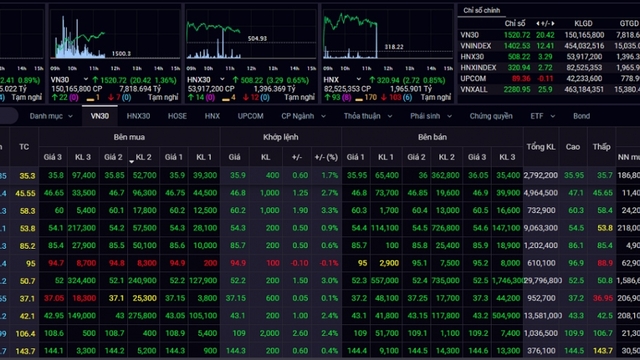Click the Cao column header
The width and height of the screenshot is (640, 360).
click(x=573, y=147)
